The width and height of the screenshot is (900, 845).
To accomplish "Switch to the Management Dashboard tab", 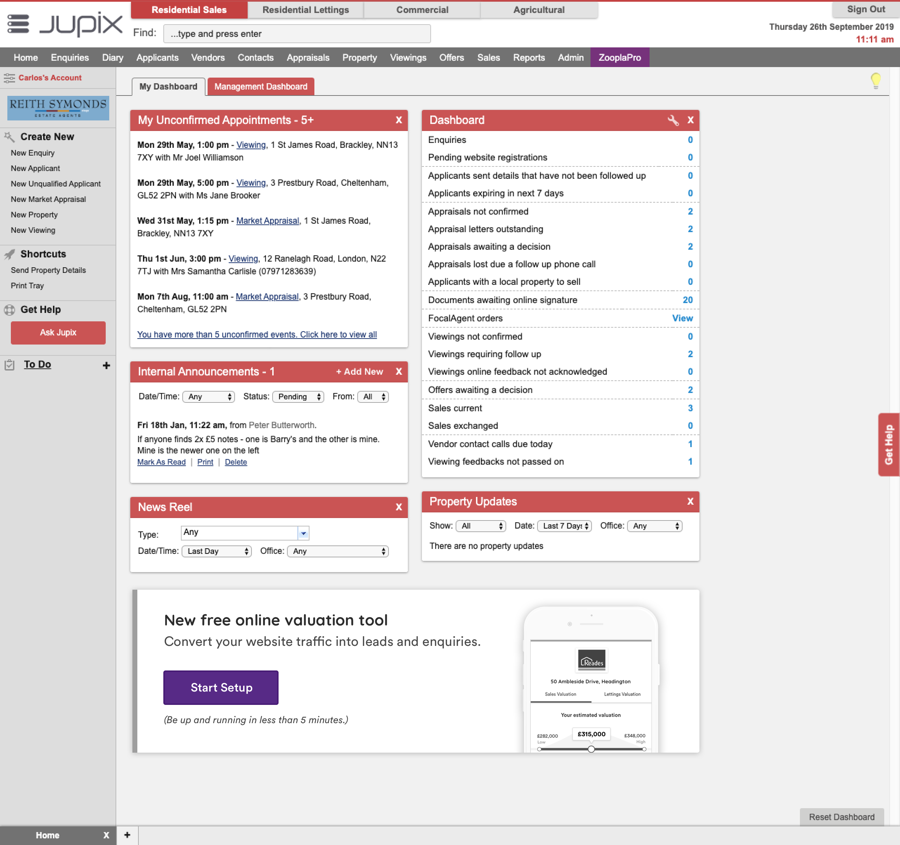I will tap(260, 87).
